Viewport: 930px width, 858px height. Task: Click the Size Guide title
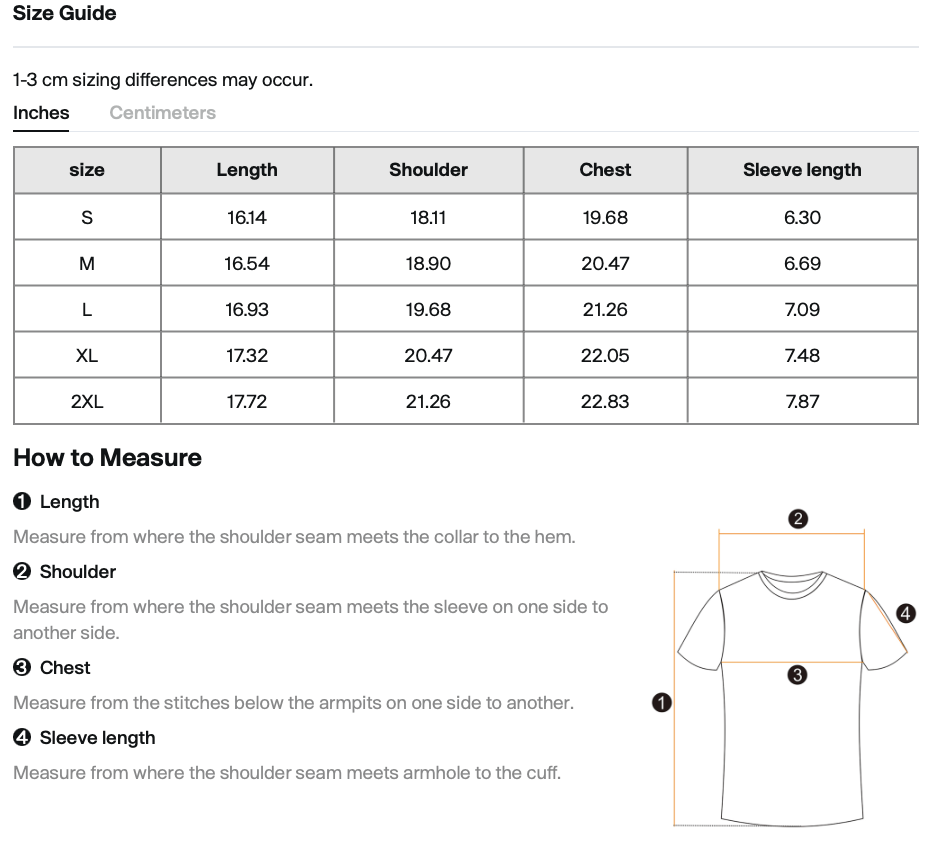click(65, 13)
